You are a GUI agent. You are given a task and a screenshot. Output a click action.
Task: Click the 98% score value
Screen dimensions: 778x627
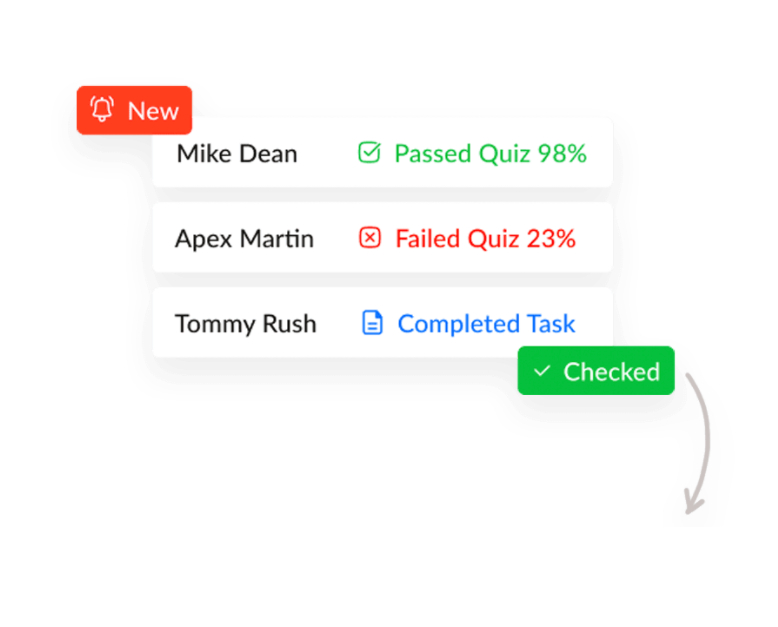coord(562,153)
